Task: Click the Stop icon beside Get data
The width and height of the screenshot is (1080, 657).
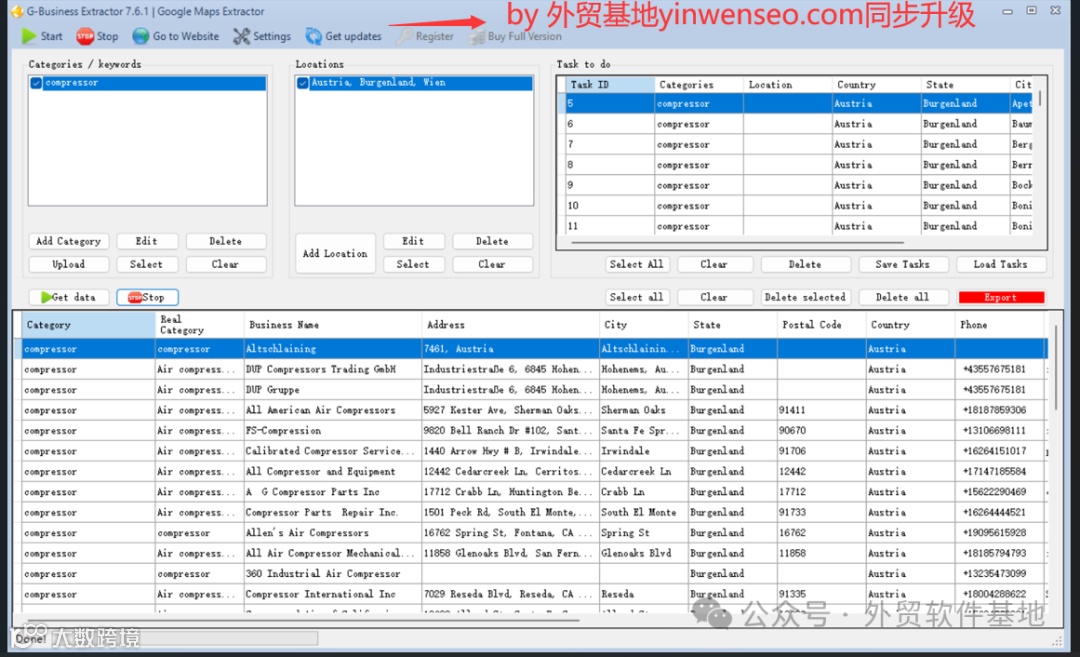Action: click(x=134, y=297)
